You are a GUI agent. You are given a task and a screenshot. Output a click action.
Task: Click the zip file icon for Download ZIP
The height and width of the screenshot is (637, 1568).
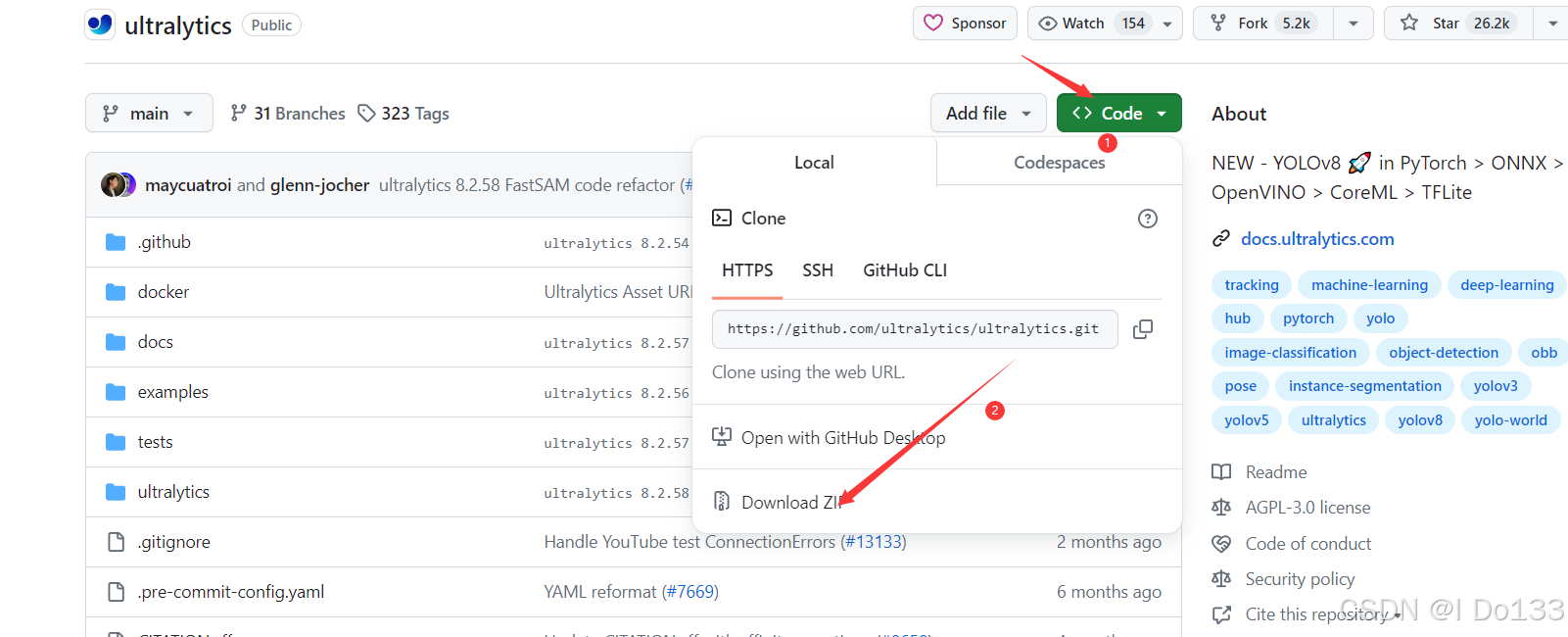pyautogui.click(x=722, y=502)
